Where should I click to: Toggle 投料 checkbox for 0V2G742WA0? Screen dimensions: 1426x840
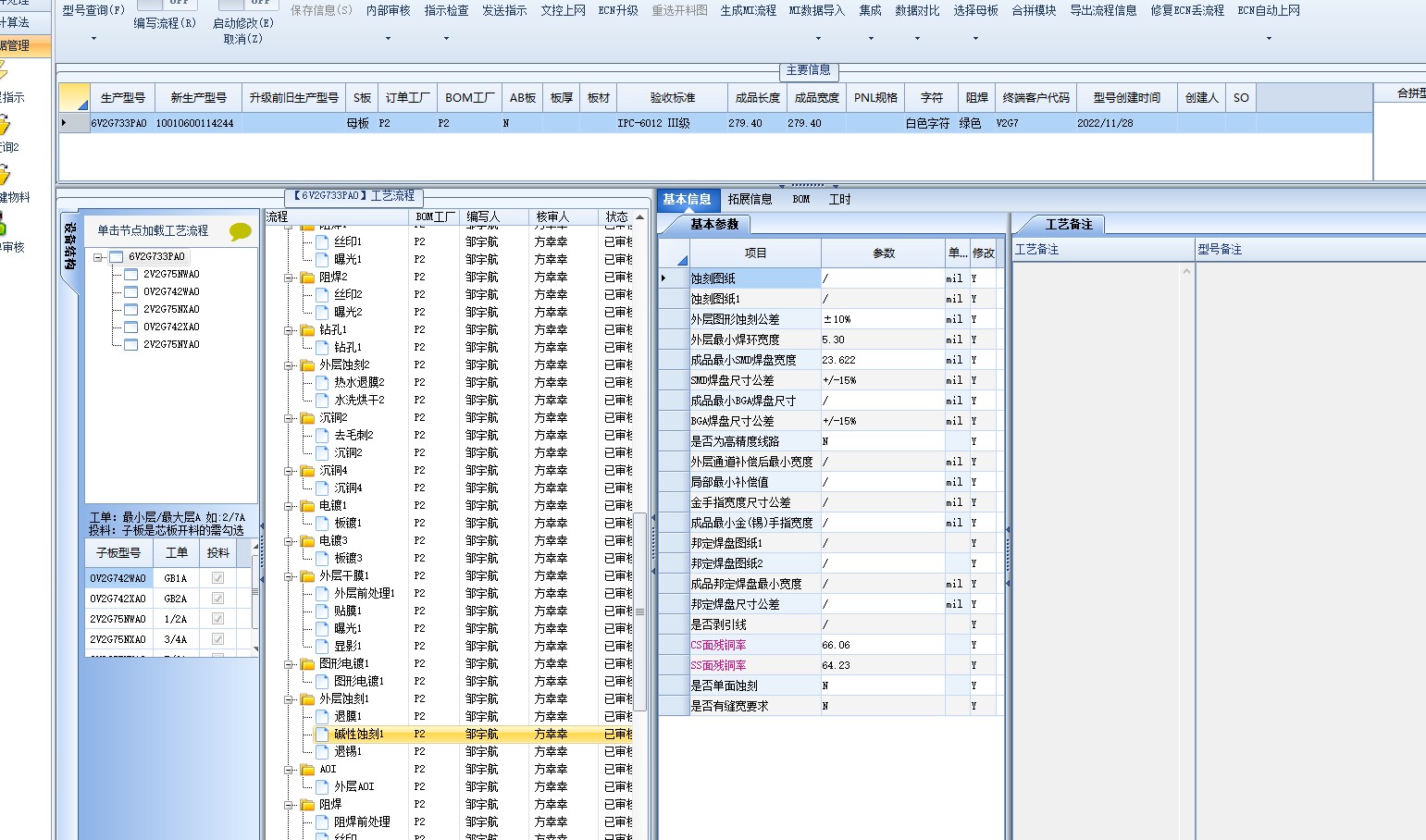(x=217, y=578)
